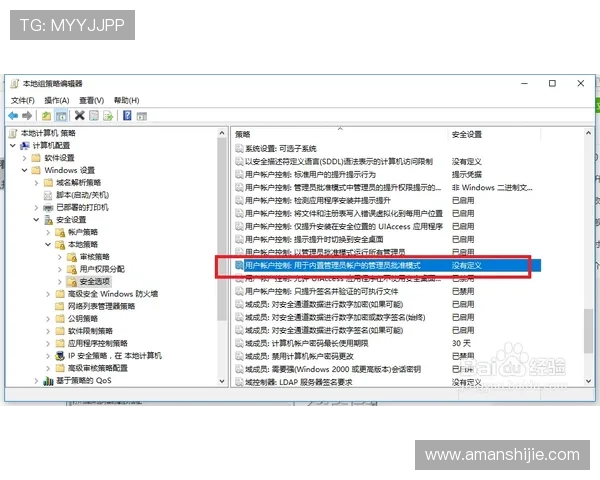Expand the 软件设置 node

tap(24, 158)
